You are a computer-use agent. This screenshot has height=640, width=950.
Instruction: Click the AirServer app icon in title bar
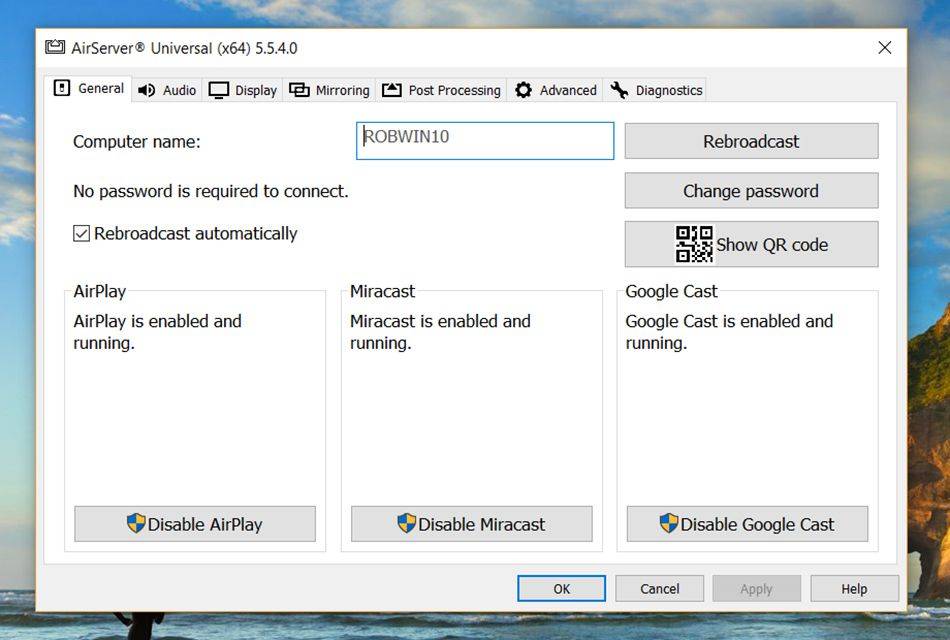pos(55,47)
